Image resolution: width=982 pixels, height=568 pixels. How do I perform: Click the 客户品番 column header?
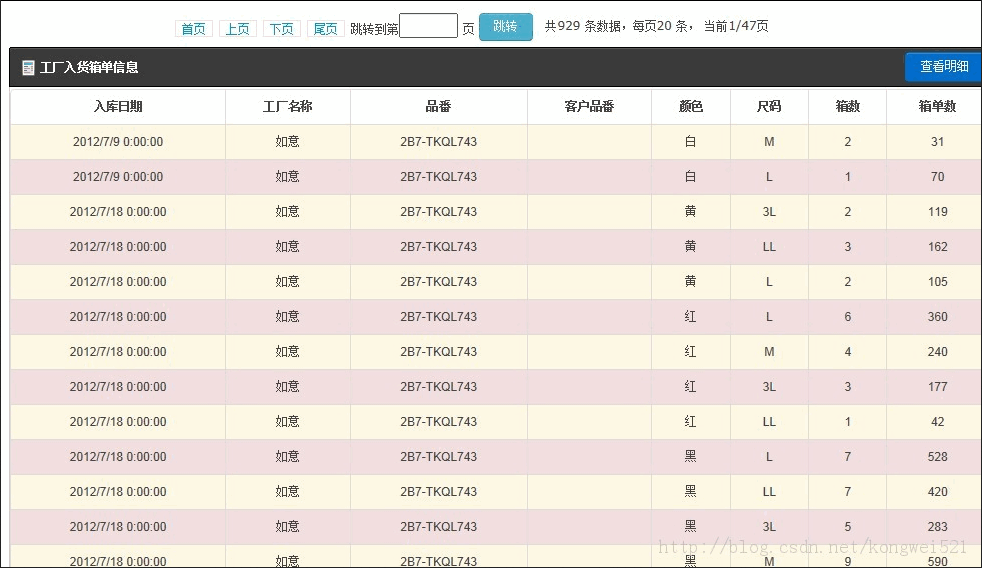589,107
